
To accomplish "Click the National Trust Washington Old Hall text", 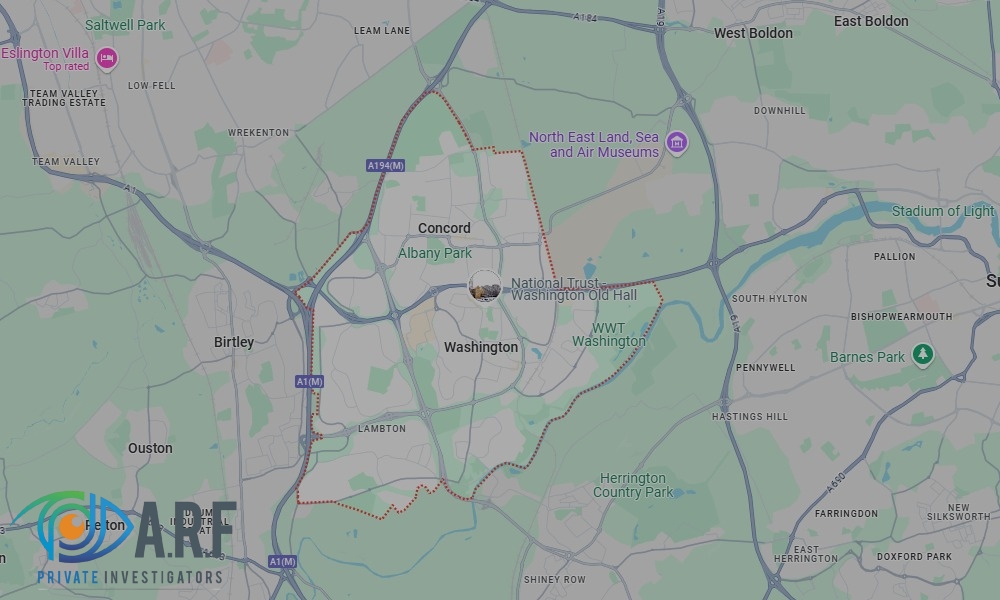I will click(573, 289).
